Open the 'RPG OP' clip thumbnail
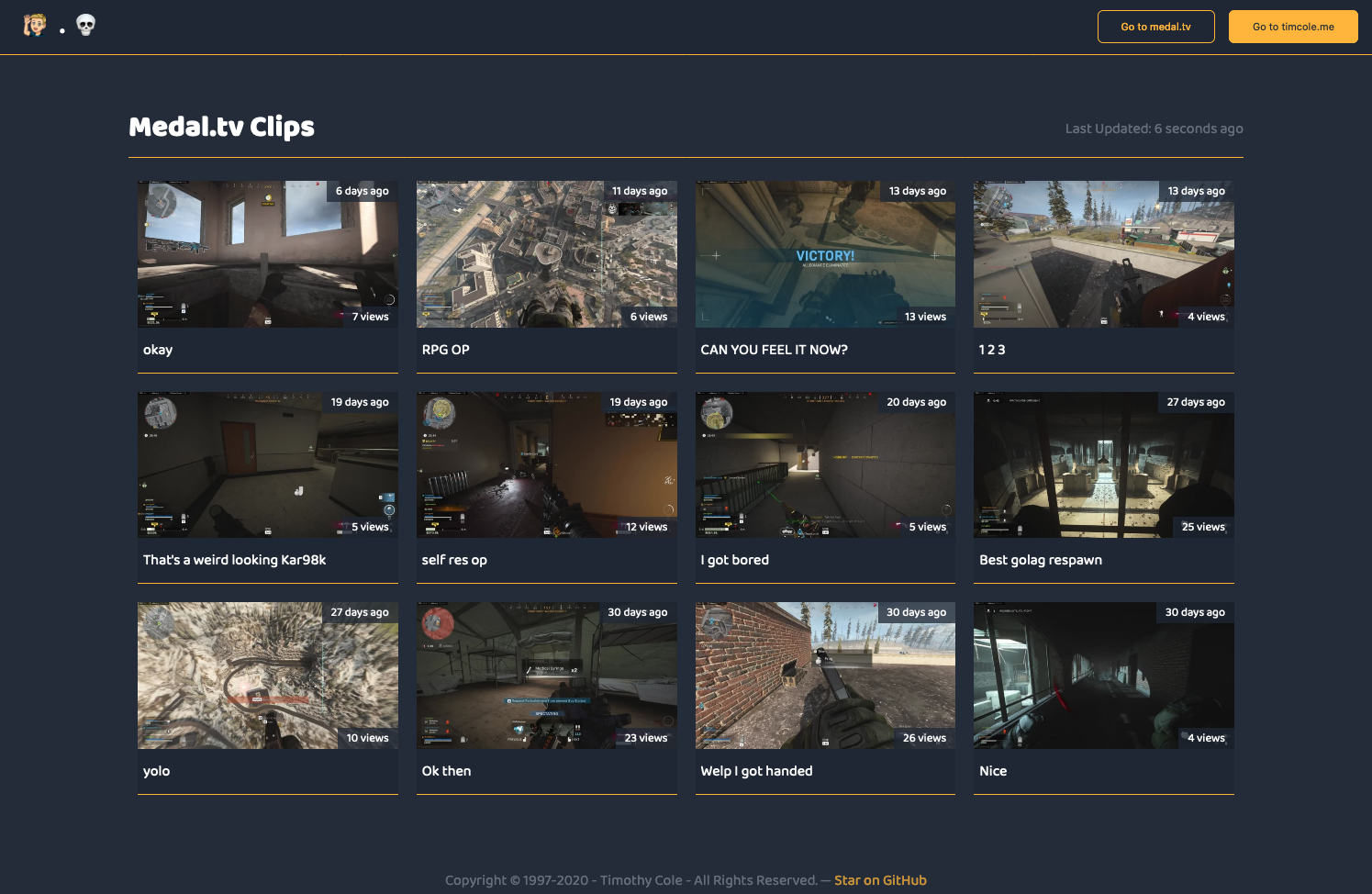Screen dimensions: 1372x894 coord(547,254)
